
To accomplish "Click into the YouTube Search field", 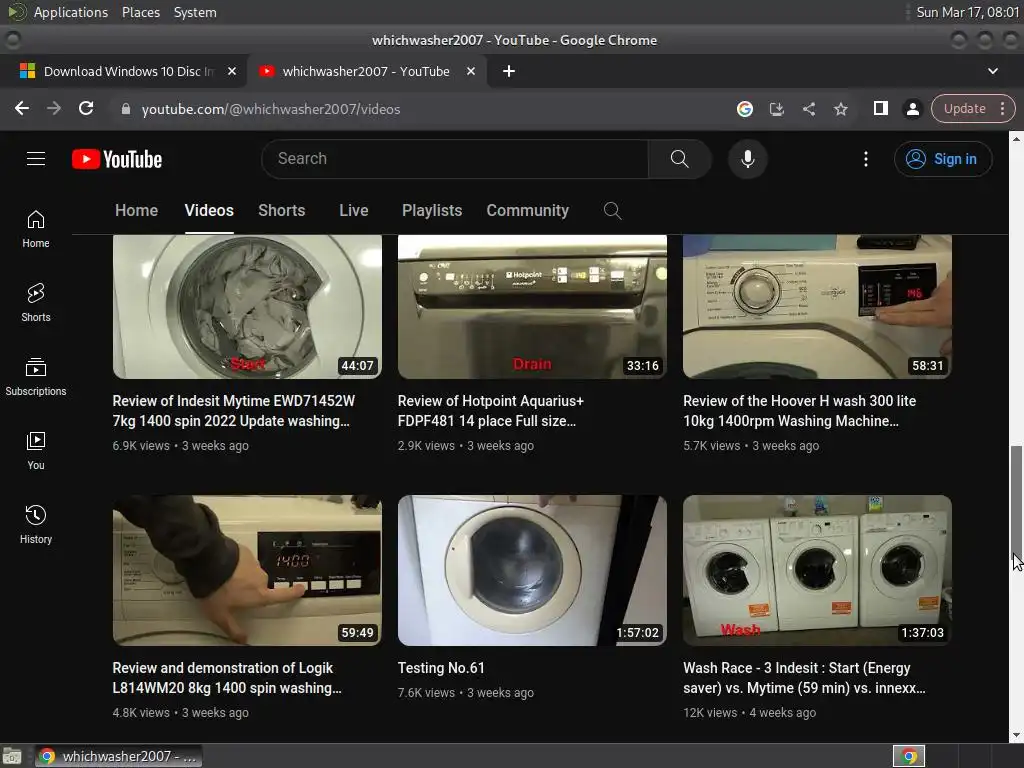I will [457, 159].
